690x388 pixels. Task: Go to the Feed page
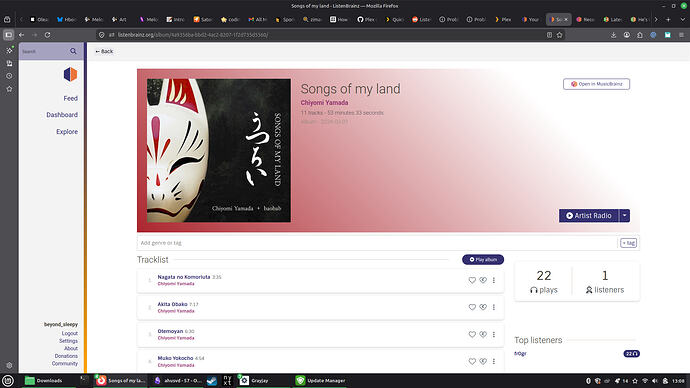(70, 99)
